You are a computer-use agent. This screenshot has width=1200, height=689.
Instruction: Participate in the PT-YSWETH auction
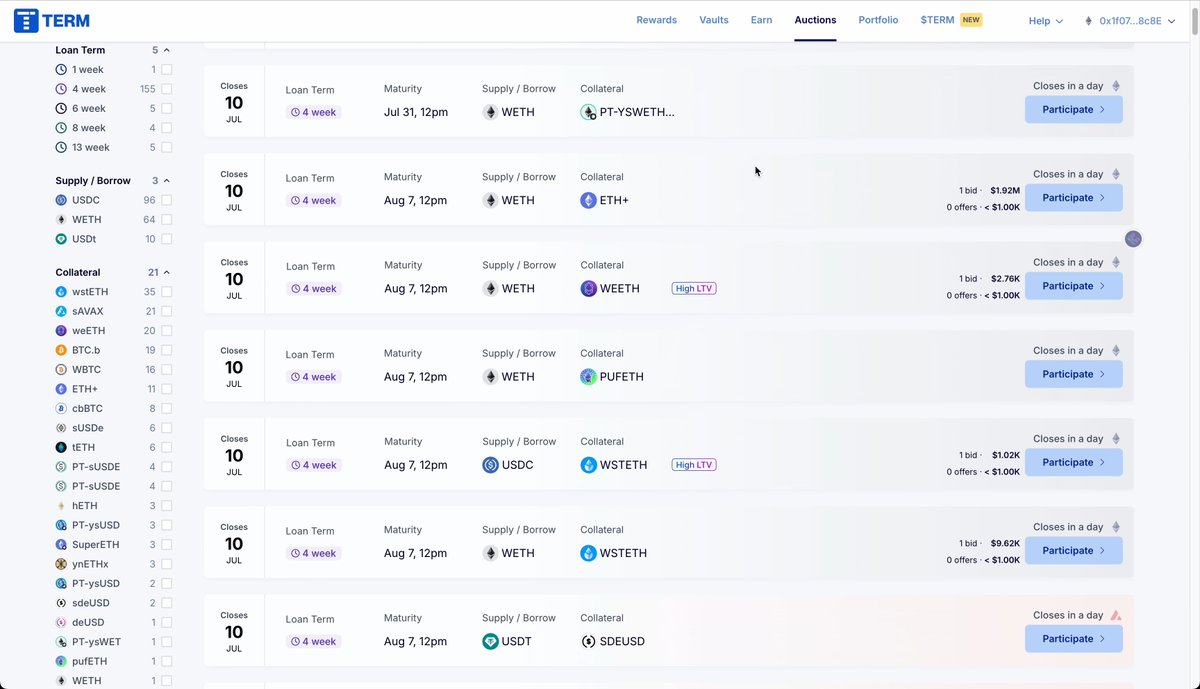1073,109
